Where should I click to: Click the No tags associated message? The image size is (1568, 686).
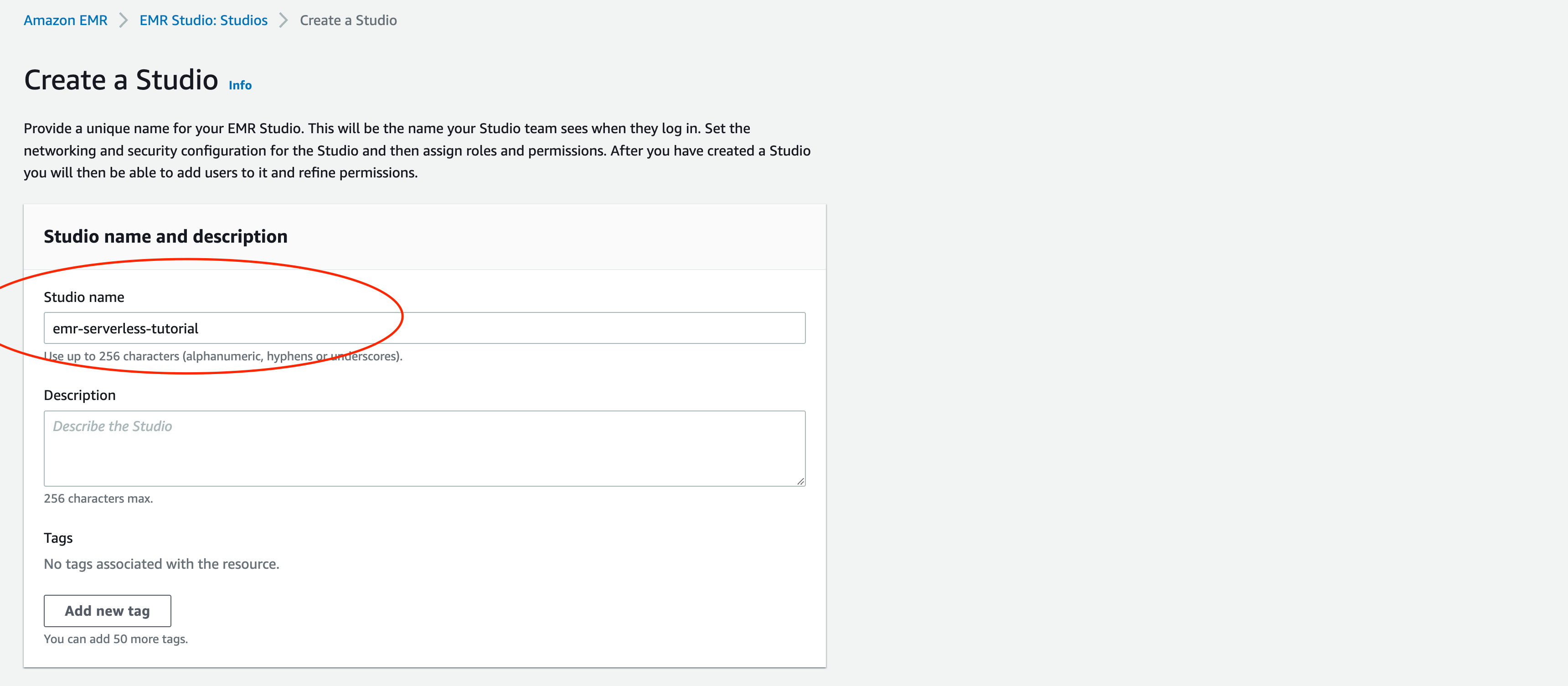tap(161, 564)
